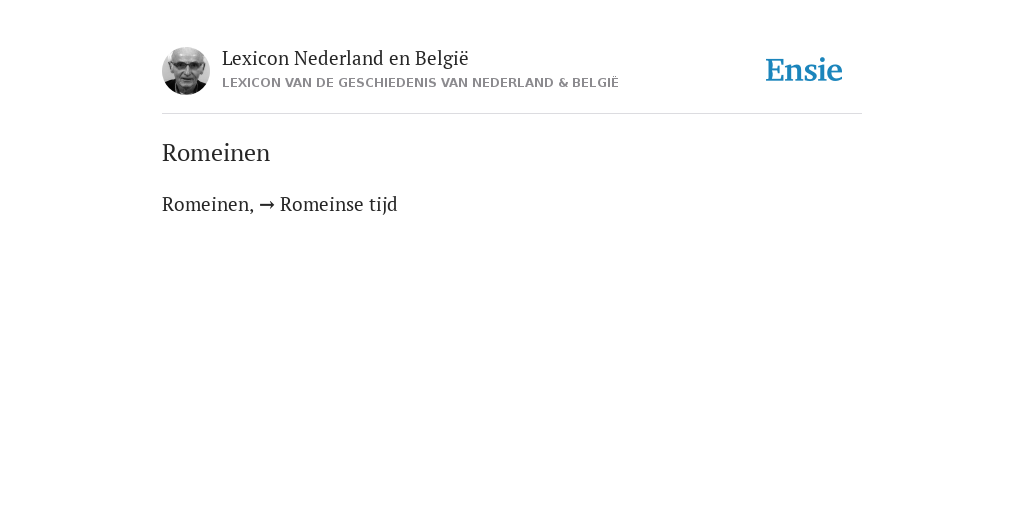Follow the Romeinse tijd reference
Screen dimensions: 1024x512
338,205
